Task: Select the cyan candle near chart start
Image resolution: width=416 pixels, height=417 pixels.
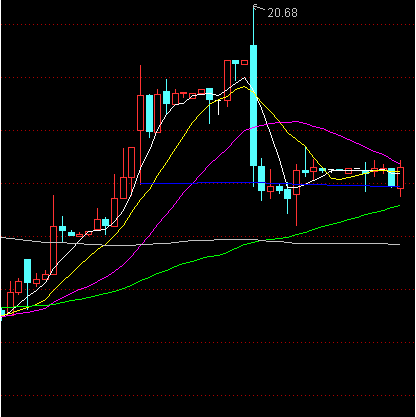Action: pyautogui.click(x=27, y=271)
